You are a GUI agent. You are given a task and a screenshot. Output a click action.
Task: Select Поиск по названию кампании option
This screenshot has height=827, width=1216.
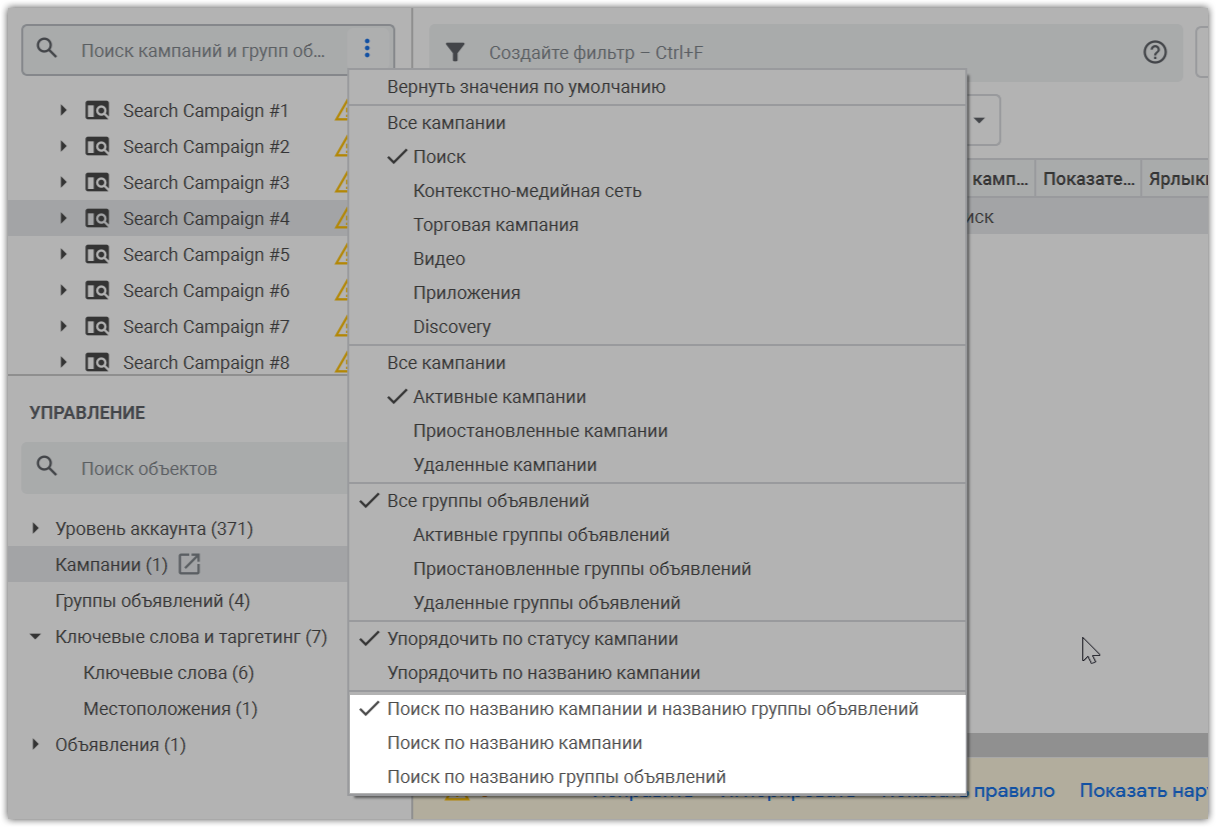pos(514,743)
